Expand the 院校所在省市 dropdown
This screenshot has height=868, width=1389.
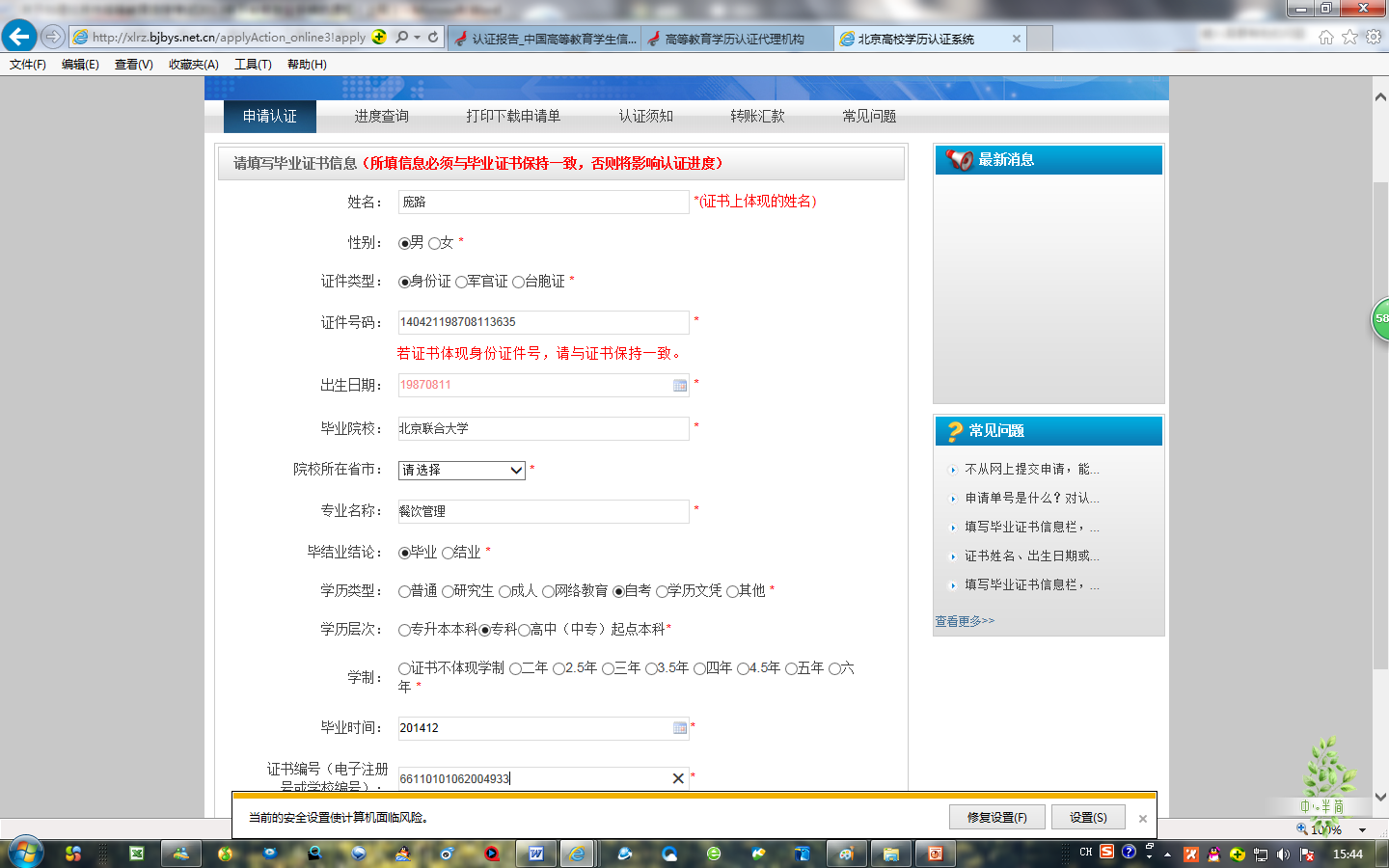coord(515,470)
